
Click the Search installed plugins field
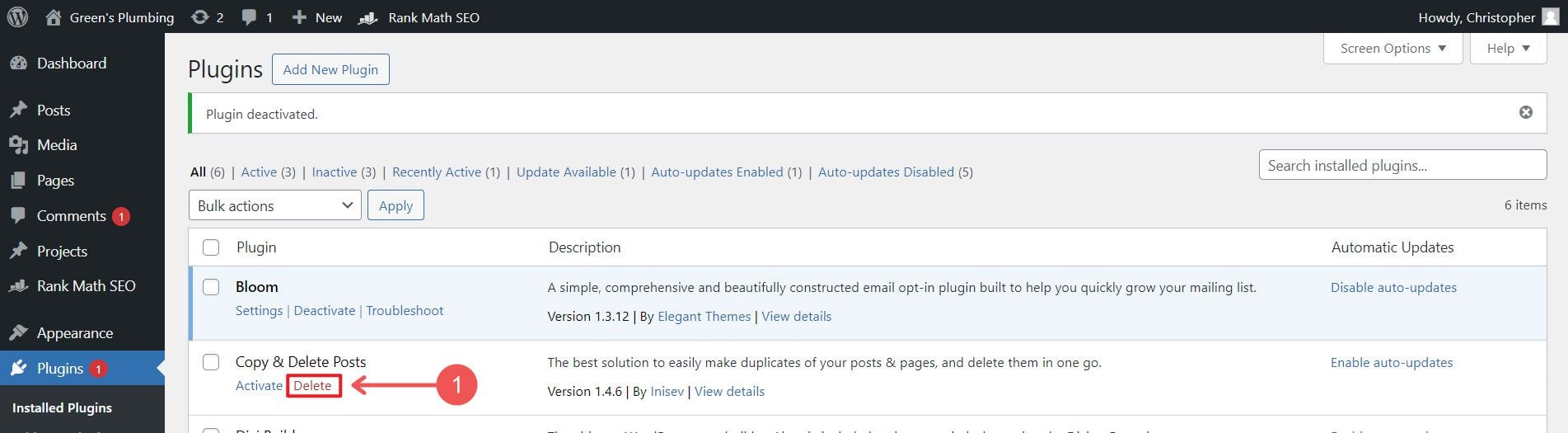[1402, 165]
